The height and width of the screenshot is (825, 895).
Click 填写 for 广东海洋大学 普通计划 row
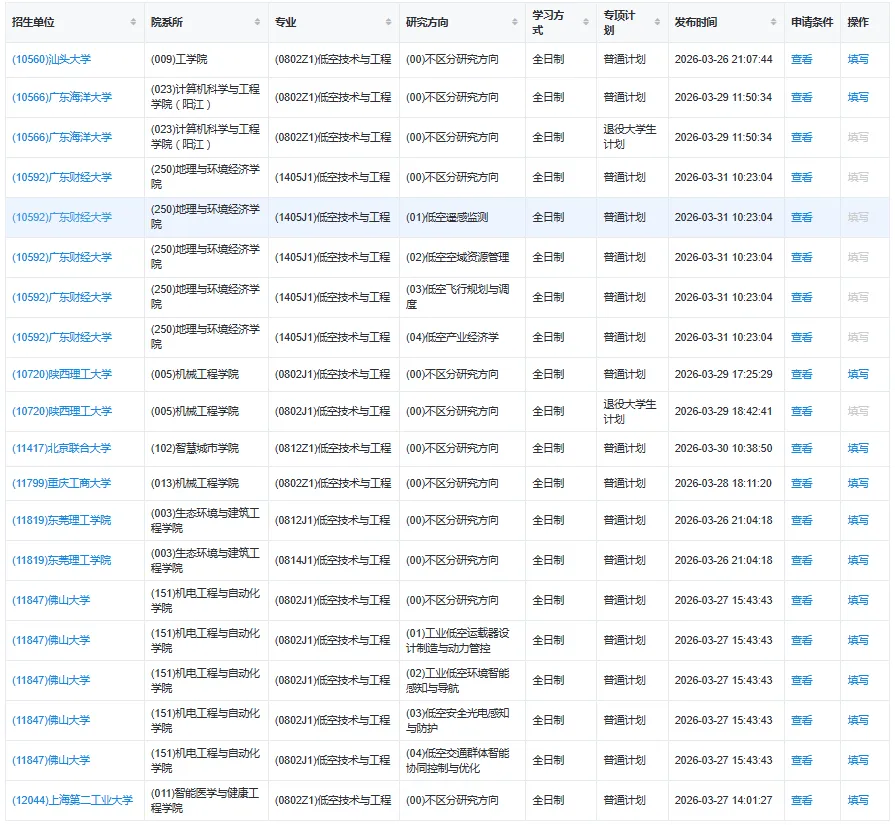point(858,97)
